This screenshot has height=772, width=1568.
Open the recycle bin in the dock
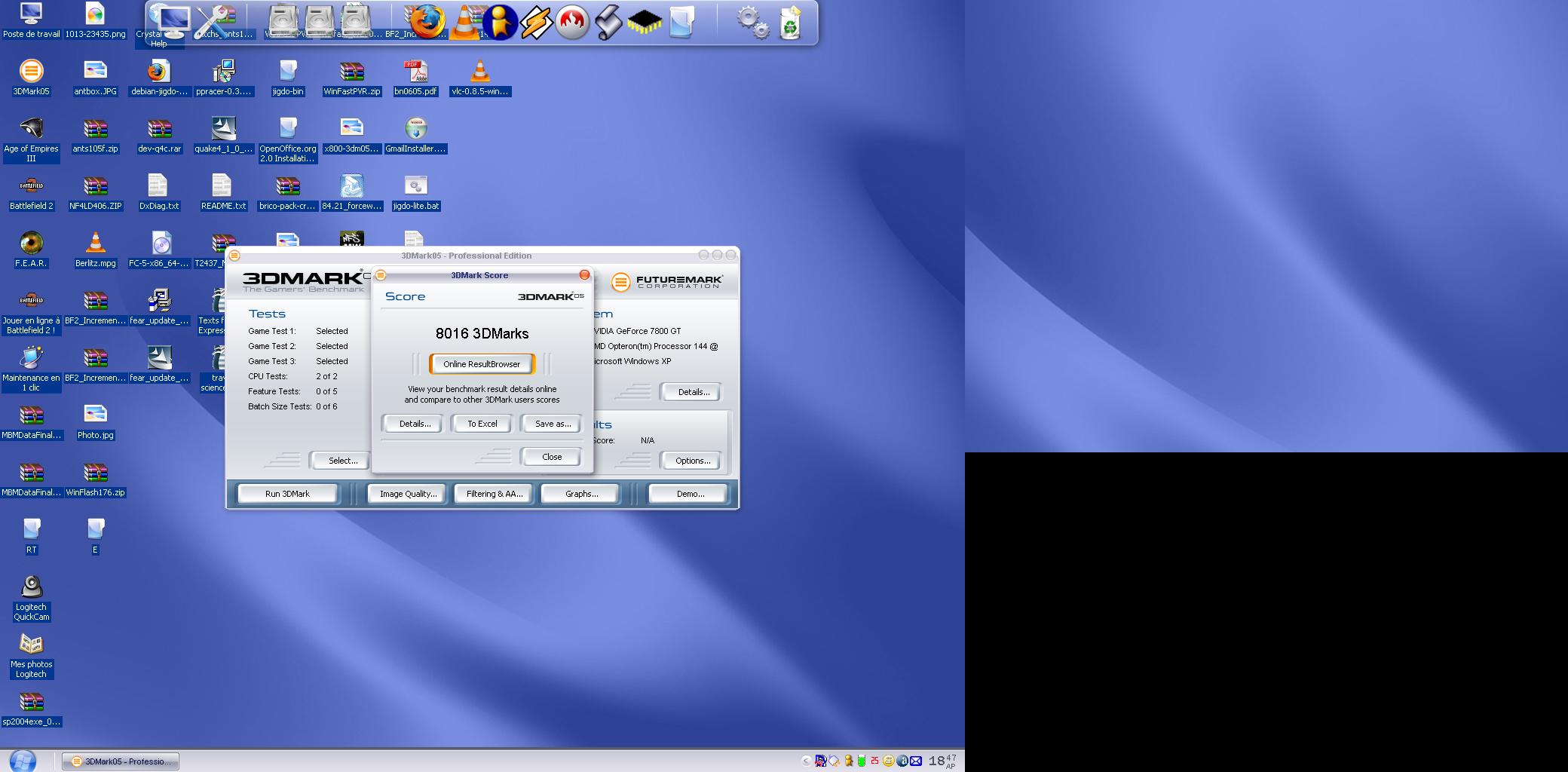pos(789,22)
